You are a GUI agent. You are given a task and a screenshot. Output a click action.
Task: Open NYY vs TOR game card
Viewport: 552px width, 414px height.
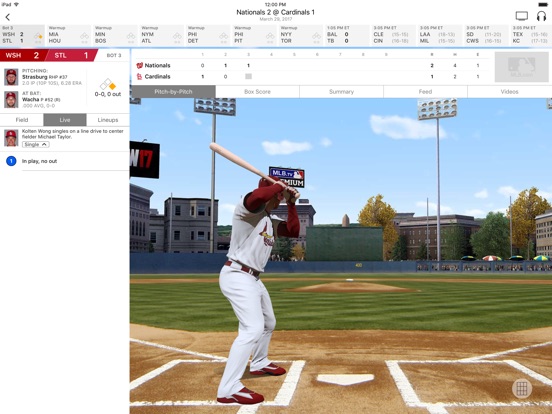(301, 36)
